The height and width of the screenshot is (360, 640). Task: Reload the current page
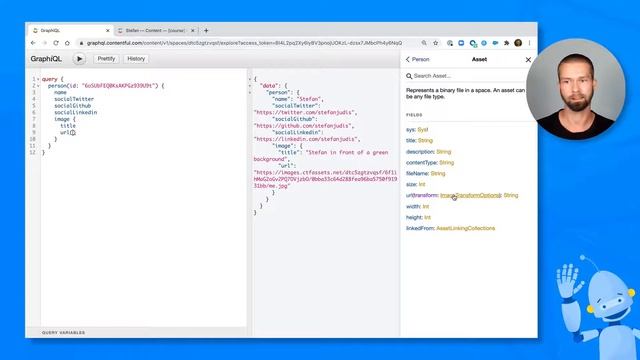56,43
